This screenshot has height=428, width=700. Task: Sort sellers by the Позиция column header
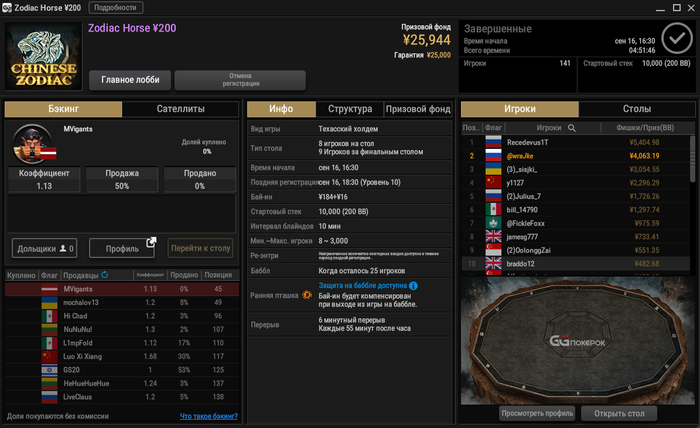(218, 275)
